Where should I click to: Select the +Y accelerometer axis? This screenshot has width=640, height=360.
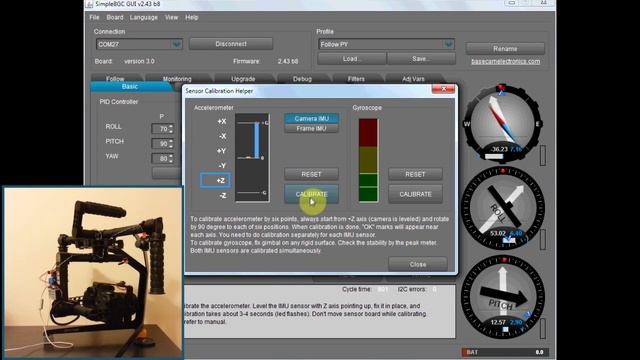[x=222, y=151]
